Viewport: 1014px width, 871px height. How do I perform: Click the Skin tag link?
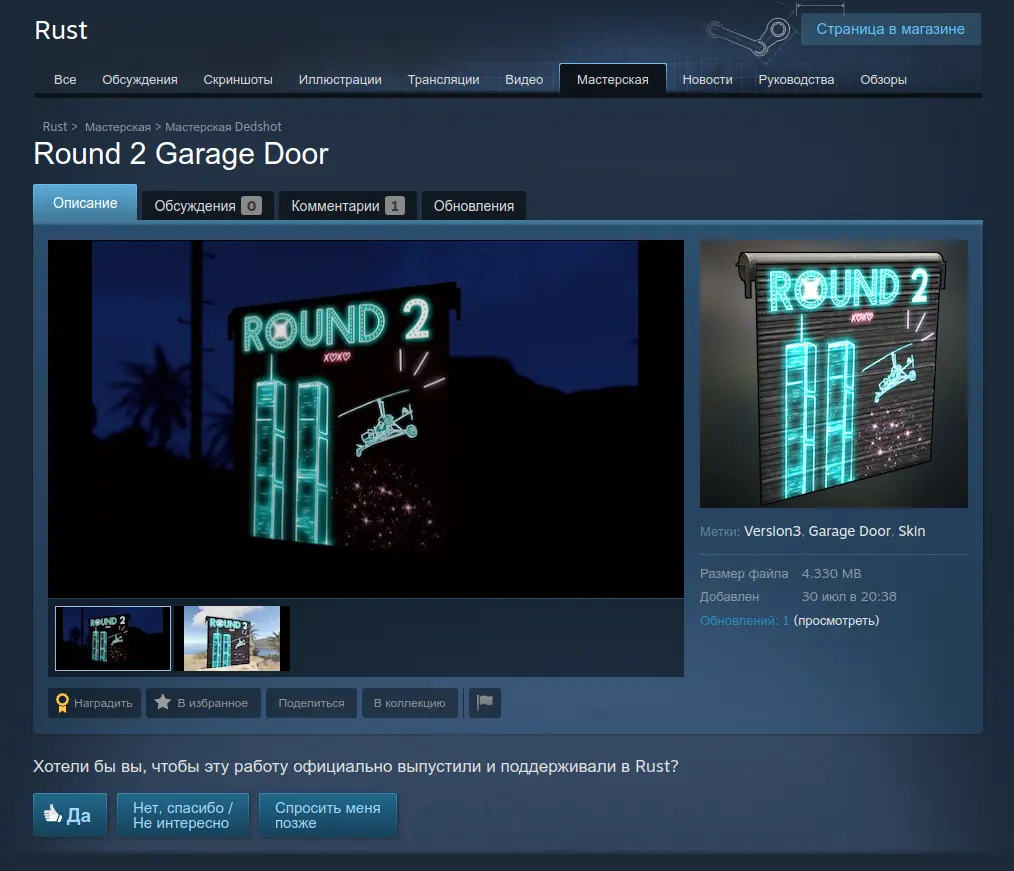(x=912, y=531)
